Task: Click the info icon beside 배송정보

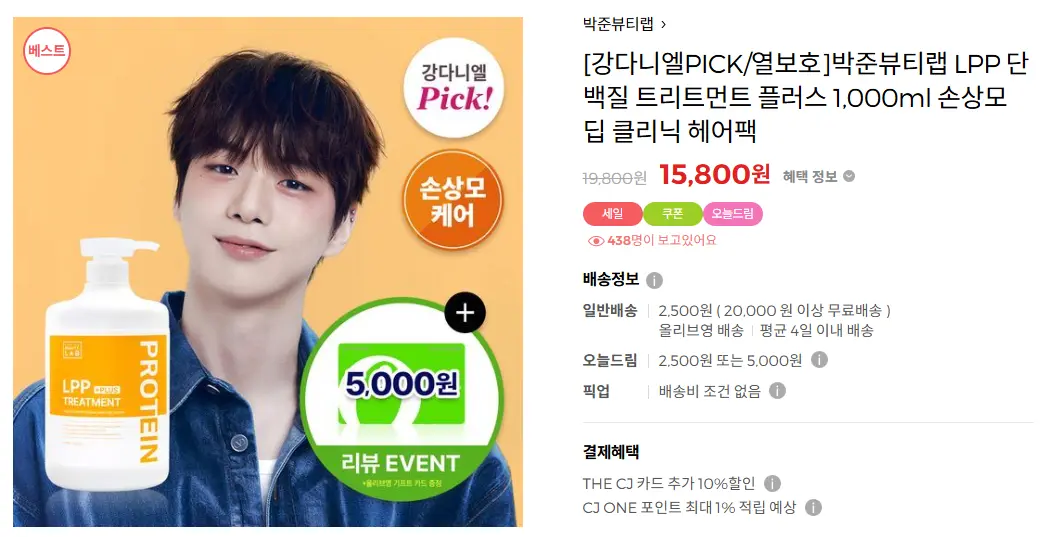Action: (654, 280)
